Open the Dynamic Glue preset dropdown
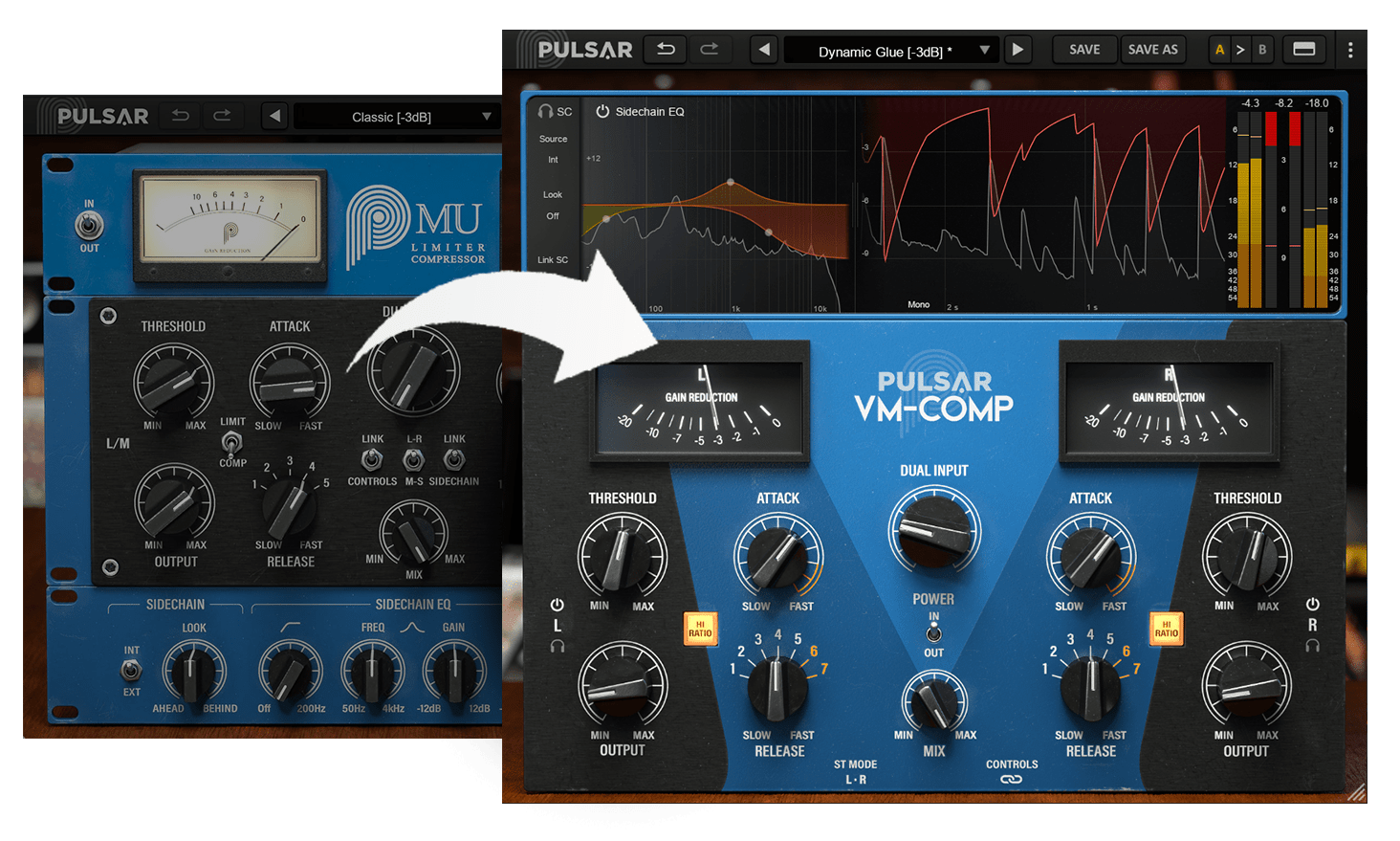 coord(890,50)
